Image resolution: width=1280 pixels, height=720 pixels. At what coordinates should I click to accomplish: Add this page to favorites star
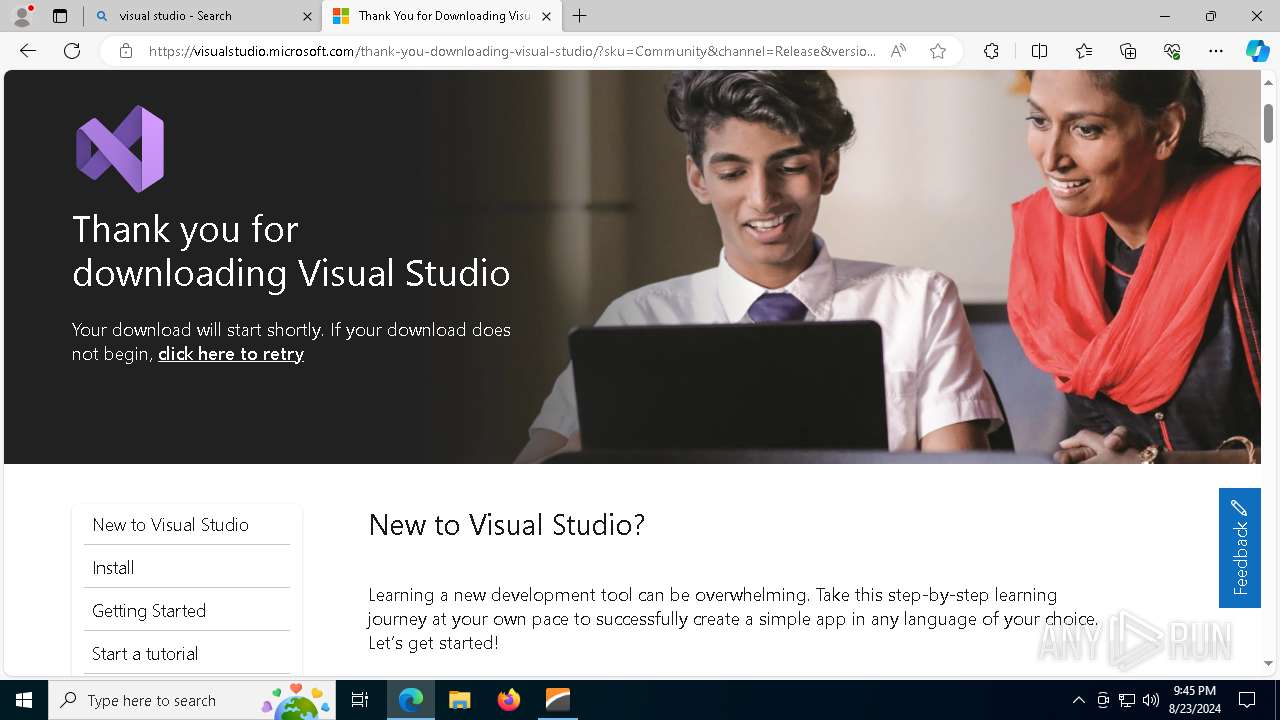click(x=938, y=51)
